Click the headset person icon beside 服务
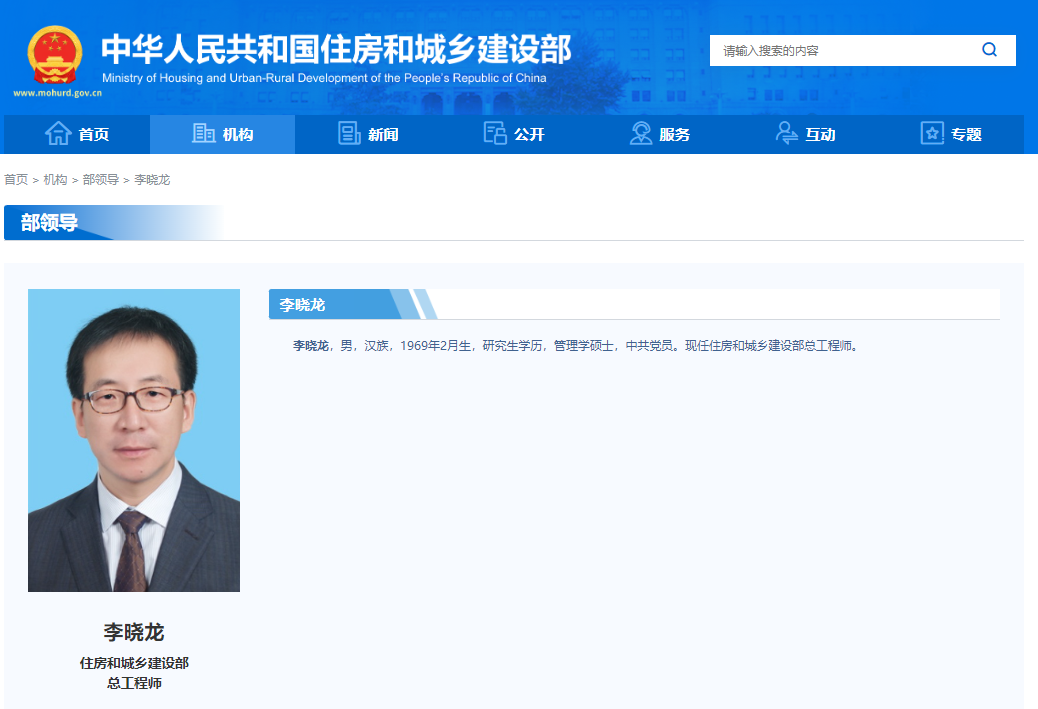Image resolution: width=1038 pixels, height=709 pixels. [640, 133]
